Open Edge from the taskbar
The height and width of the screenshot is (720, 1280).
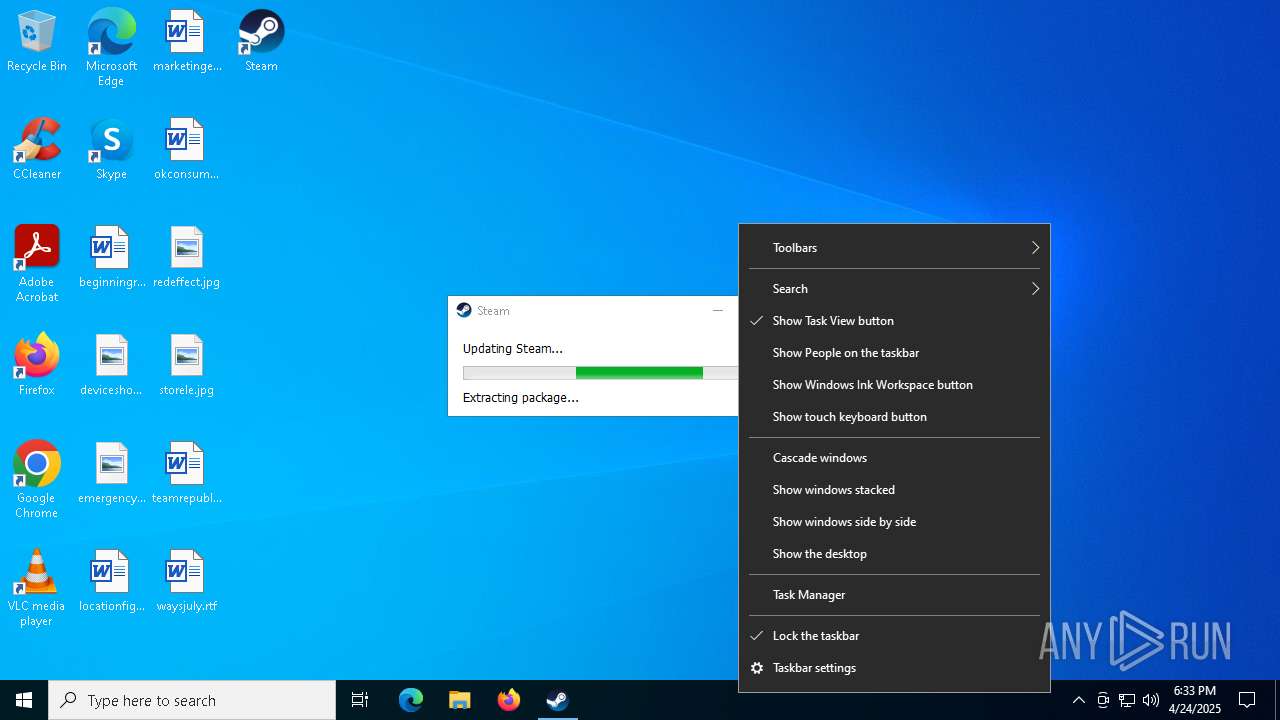point(411,700)
